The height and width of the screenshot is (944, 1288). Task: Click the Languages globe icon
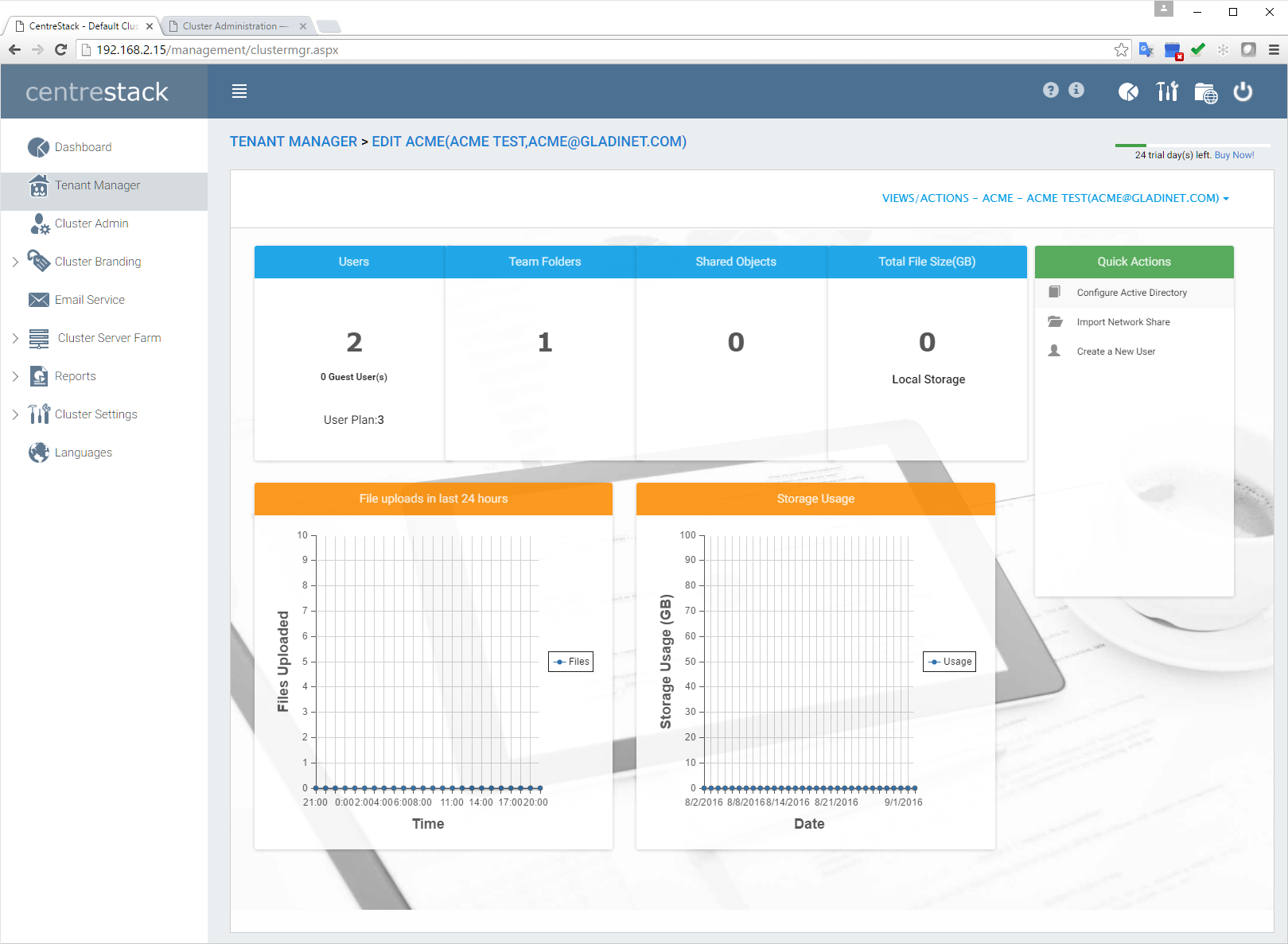pos(39,453)
